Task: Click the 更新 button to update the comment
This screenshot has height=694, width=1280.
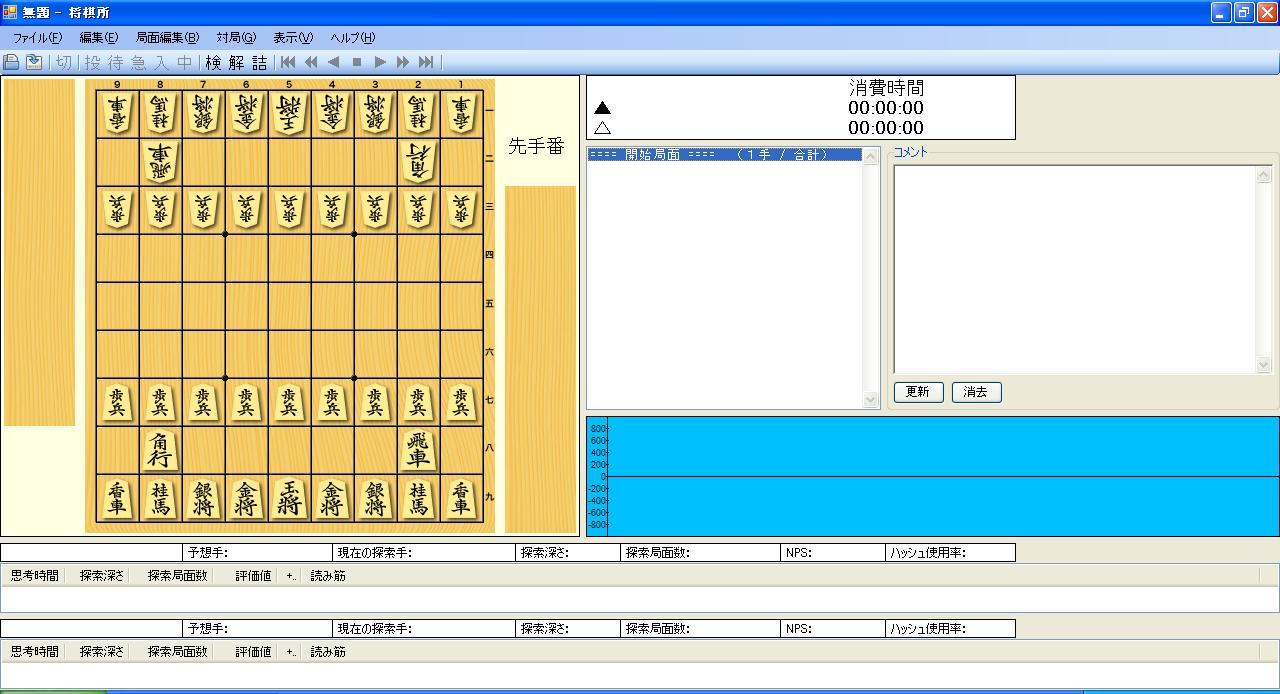Action: (917, 392)
